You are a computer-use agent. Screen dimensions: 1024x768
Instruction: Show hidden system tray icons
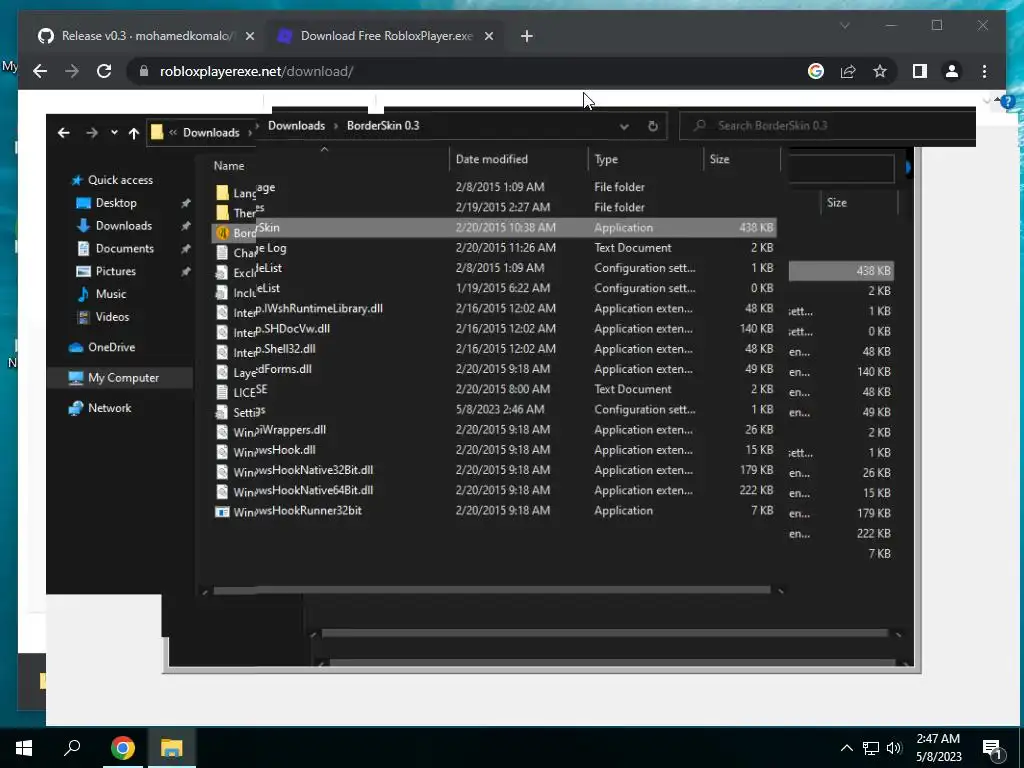point(846,748)
